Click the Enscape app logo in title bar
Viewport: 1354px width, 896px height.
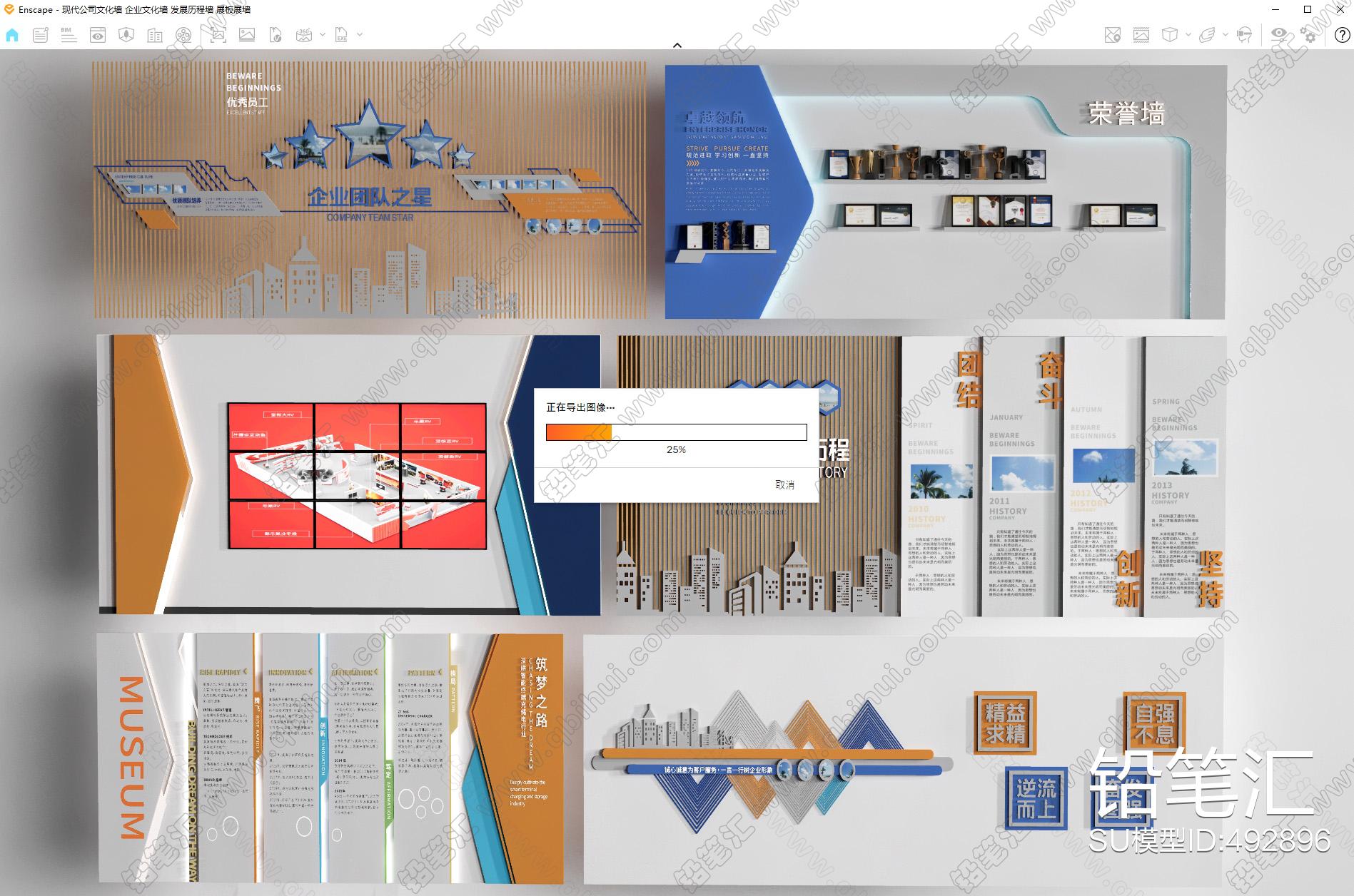click(9, 9)
